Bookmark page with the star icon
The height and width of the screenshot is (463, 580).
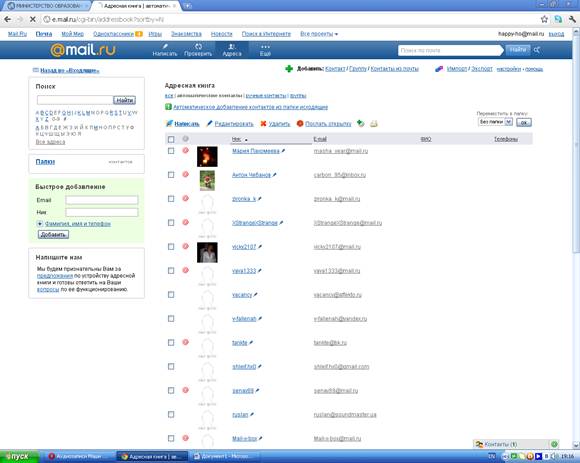(x=544, y=19)
